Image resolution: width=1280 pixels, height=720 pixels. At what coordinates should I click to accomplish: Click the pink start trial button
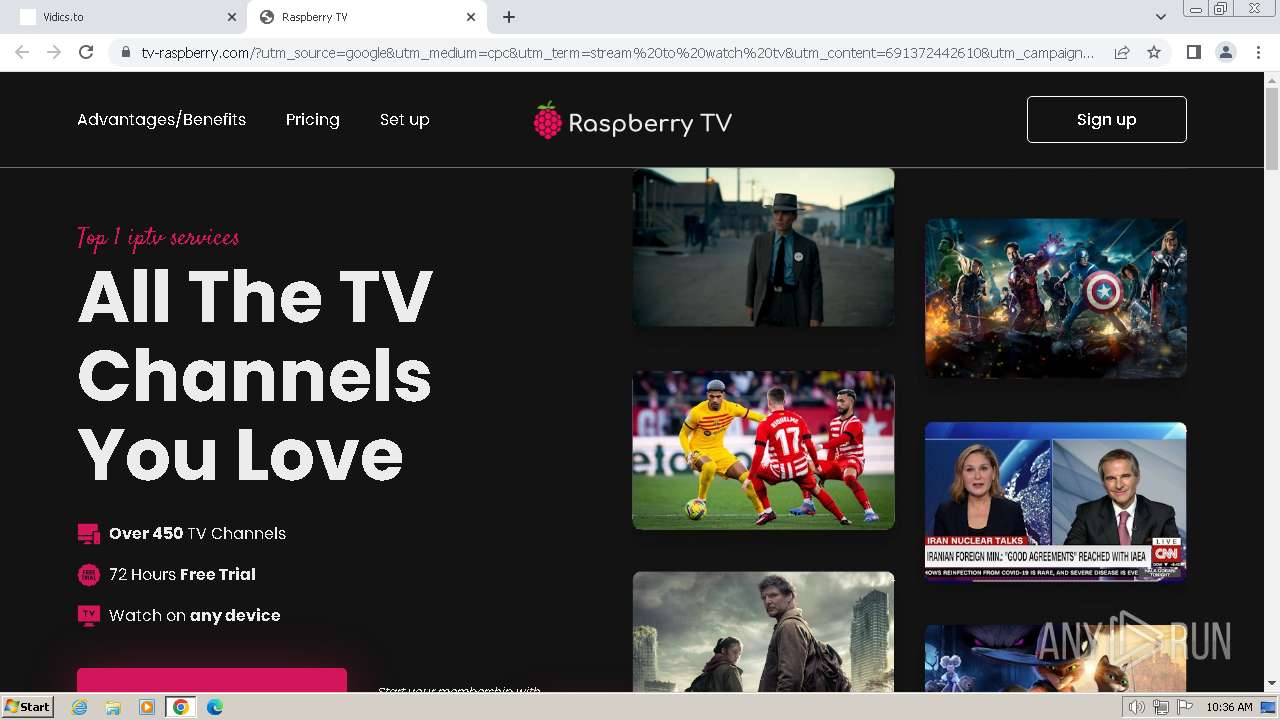(212, 679)
